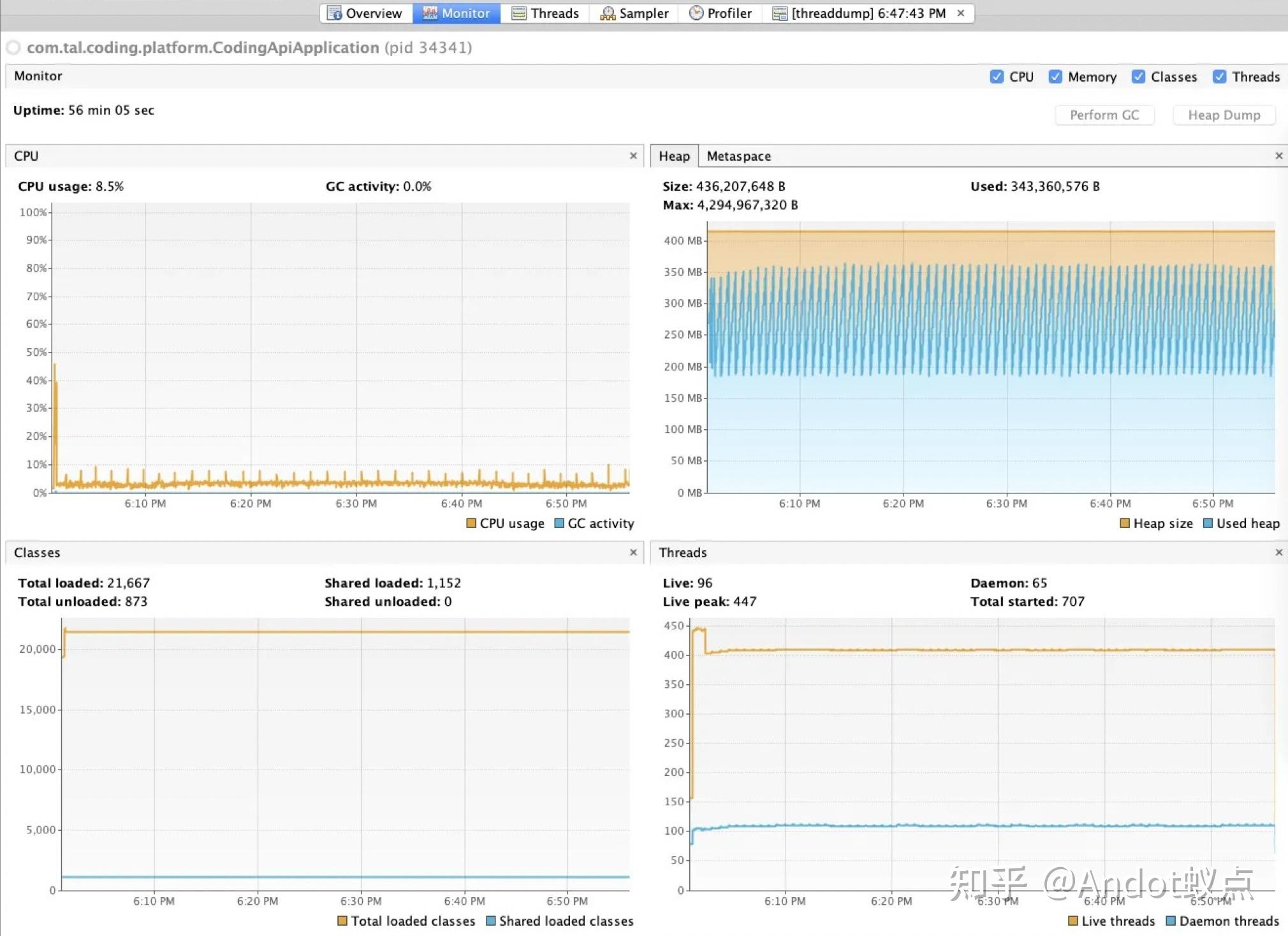Viewport: 1288px width, 936px height.
Task: Close the Threads graph panel
Action: [1278, 552]
